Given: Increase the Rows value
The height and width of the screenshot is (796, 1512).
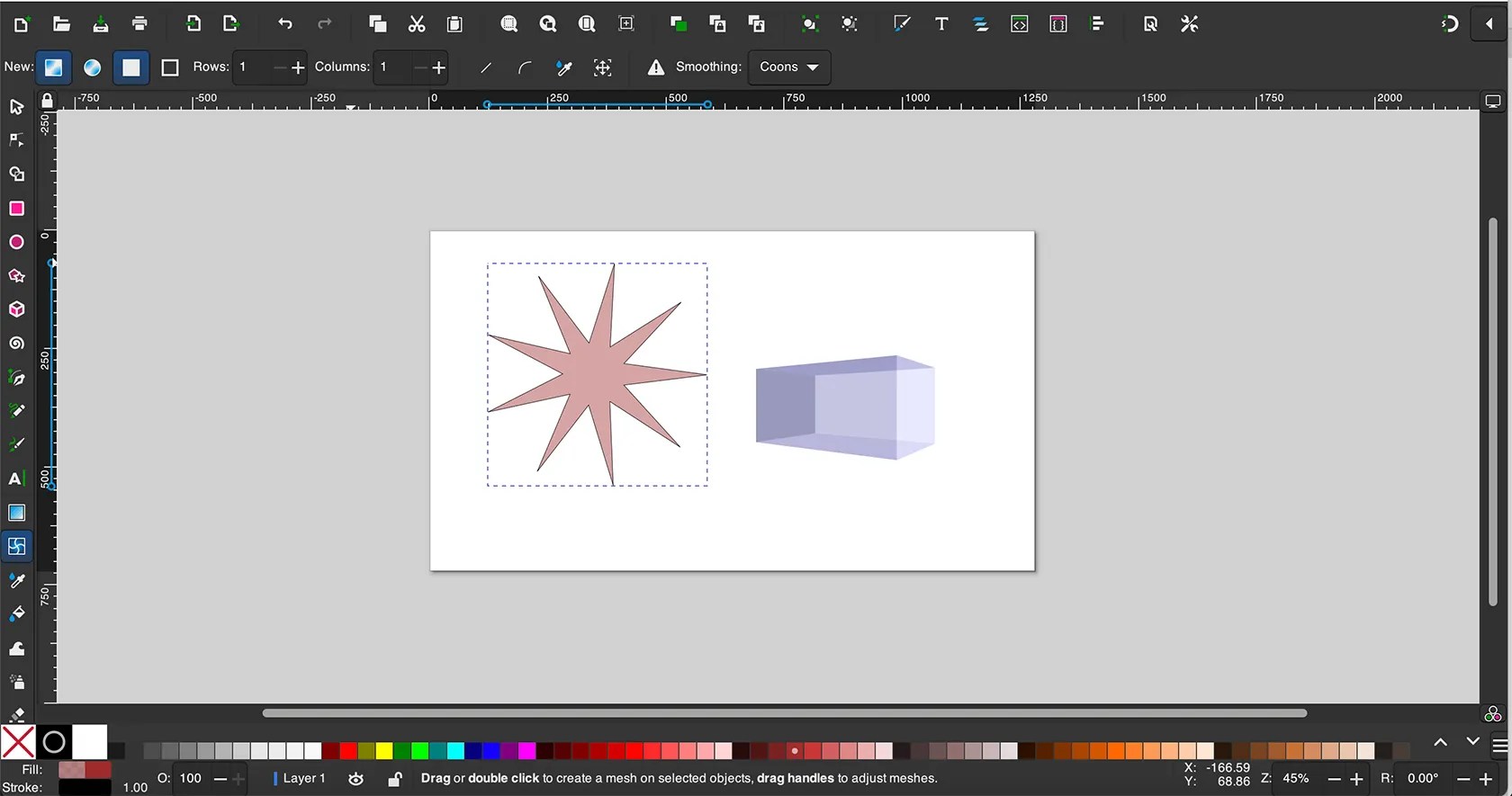Looking at the screenshot, I should click(x=298, y=67).
